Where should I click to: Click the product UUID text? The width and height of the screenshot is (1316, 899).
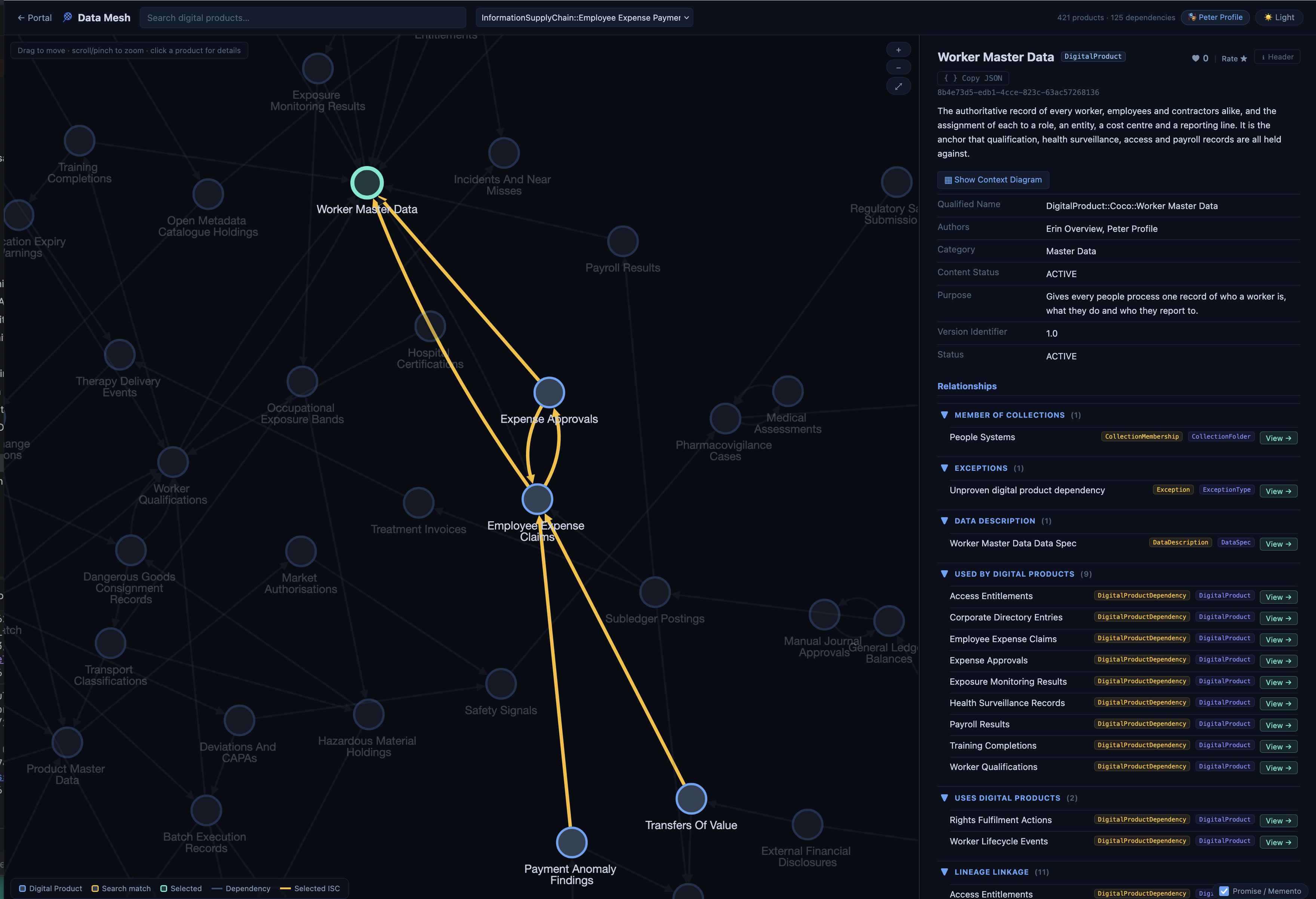(x=1018, y=92)
